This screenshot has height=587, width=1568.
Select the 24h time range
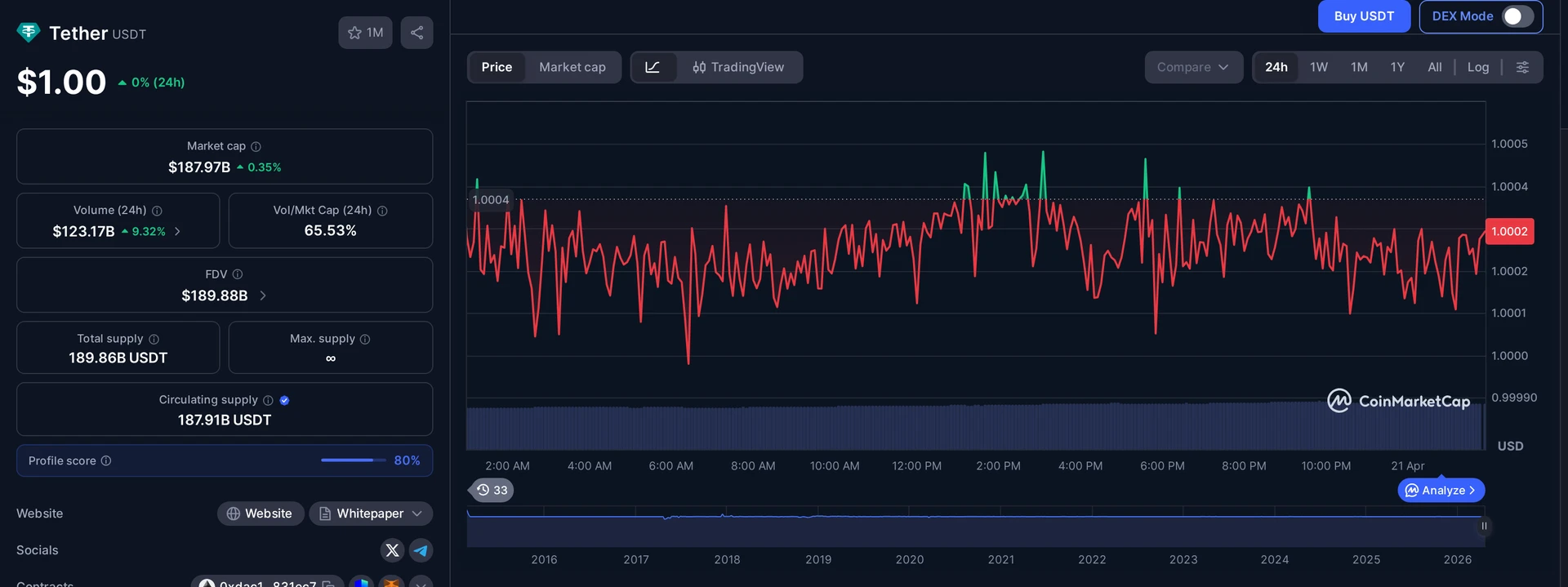[1276, 67]
